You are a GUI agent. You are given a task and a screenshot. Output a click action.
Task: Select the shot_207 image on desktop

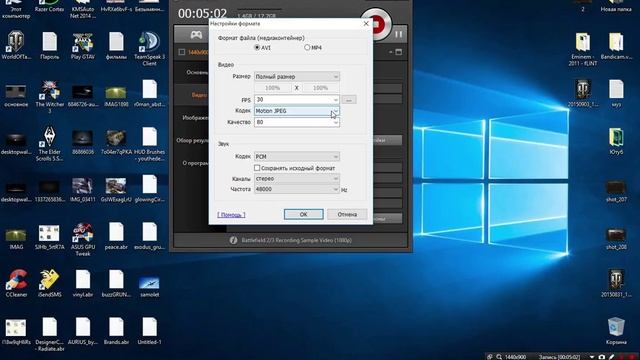tap(616, 191)
